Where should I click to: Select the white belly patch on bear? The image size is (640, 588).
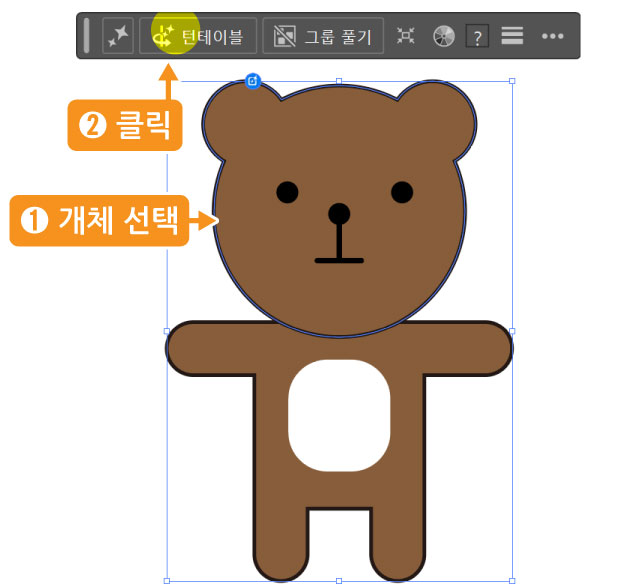coord(339,415)
